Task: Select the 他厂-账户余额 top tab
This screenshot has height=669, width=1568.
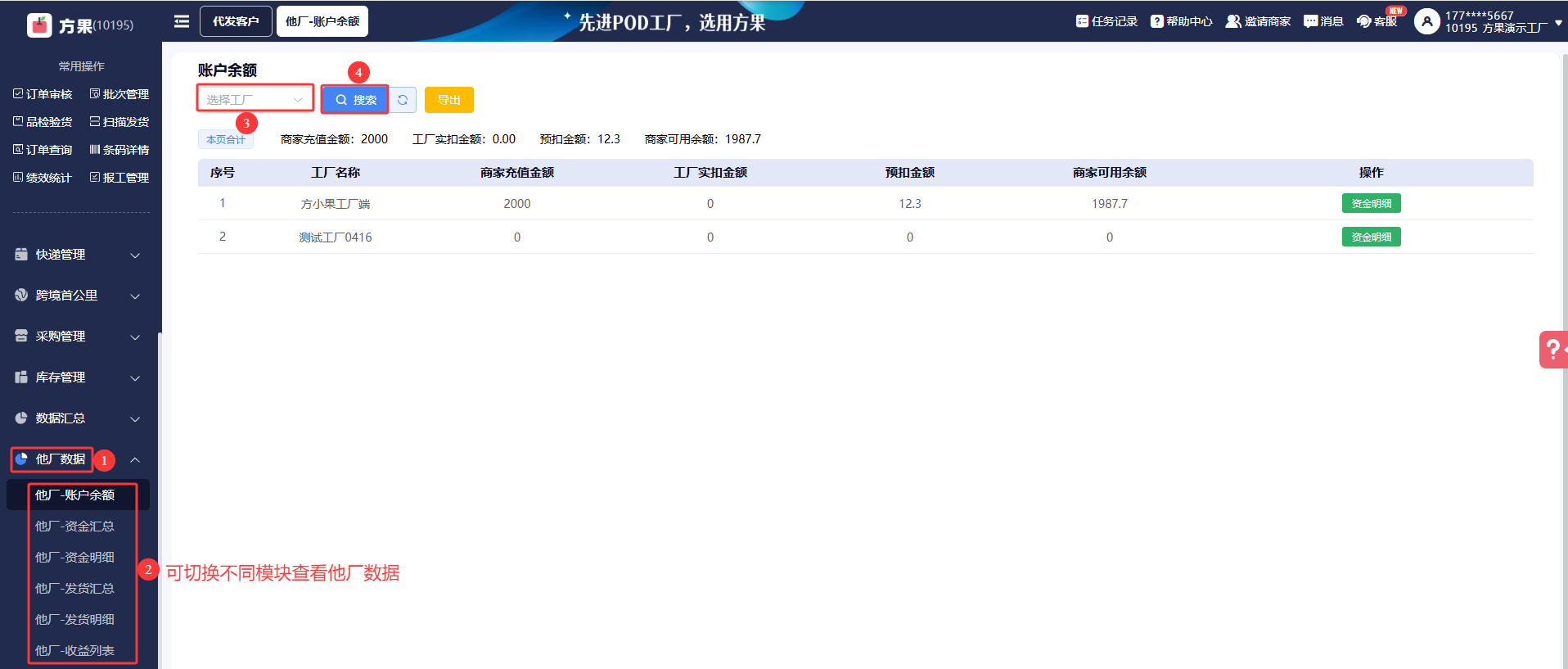Action: coord(322,21)
